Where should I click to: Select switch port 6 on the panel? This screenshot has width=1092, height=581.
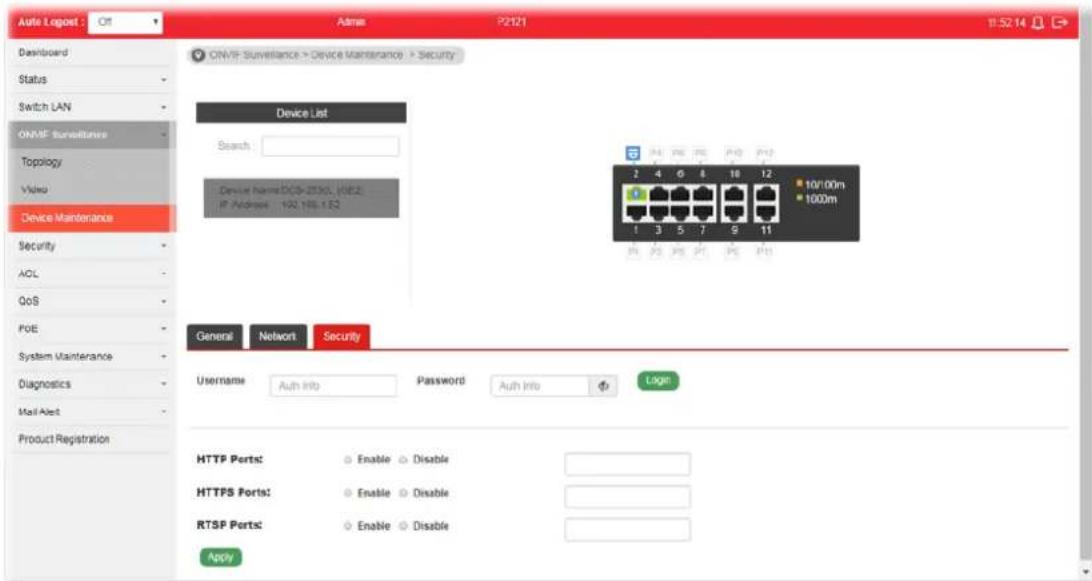(x=680, y=194)
